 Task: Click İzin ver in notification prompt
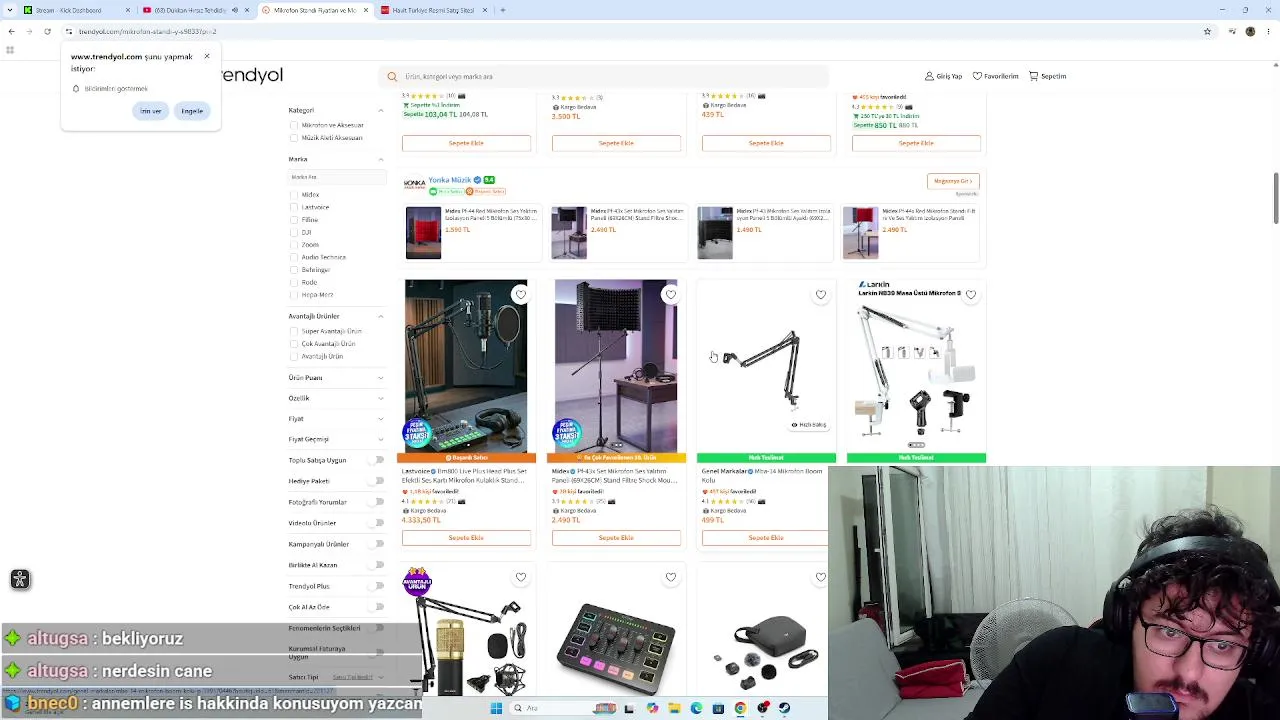coord(151,111)
